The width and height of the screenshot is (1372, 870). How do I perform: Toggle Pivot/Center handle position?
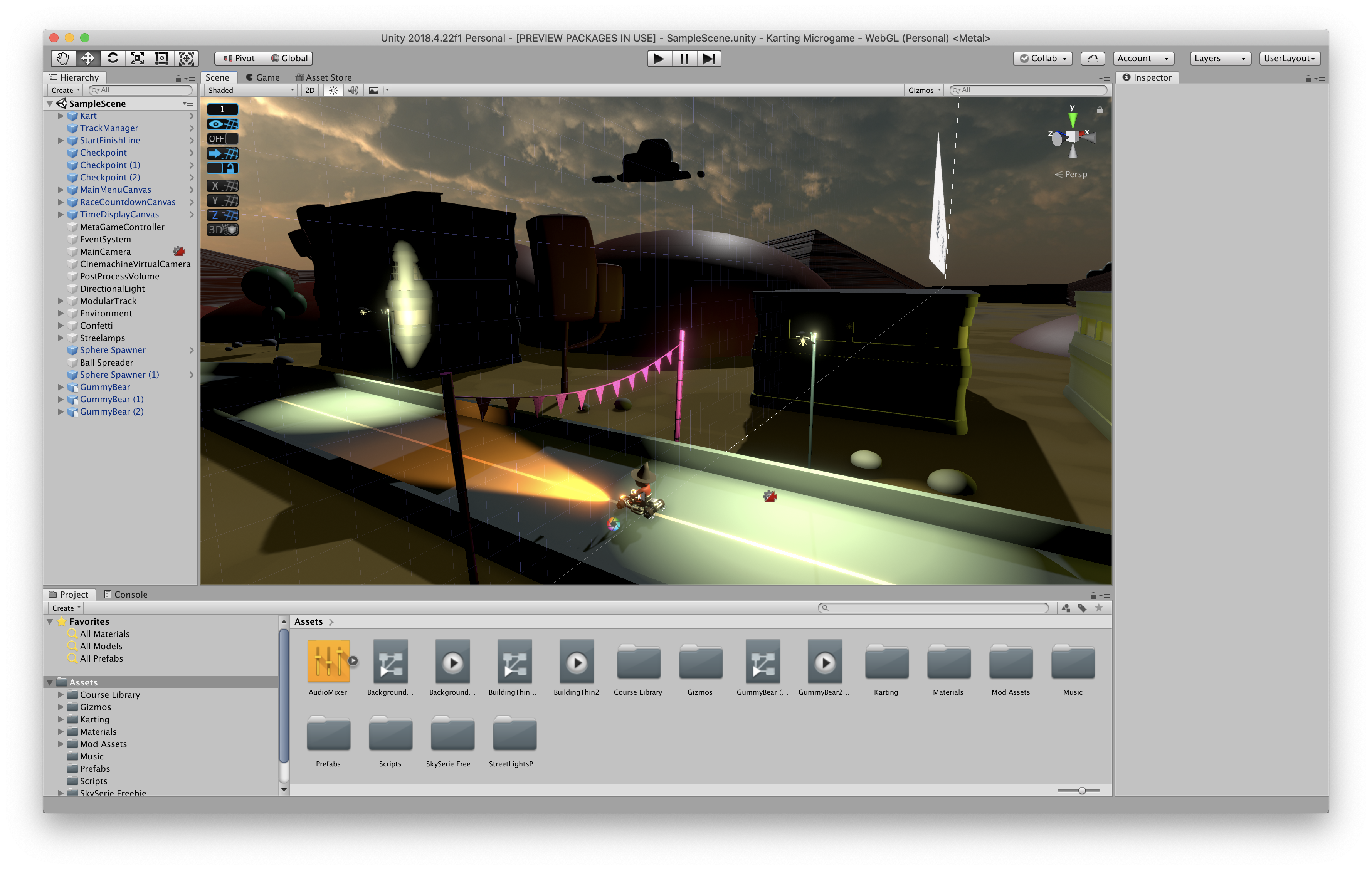(x=239, y=58)
